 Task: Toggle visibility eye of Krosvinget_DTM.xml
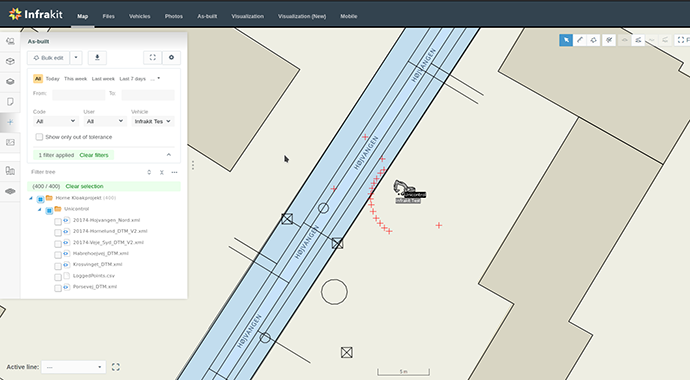pyautogui.click(x=66, y=264)
